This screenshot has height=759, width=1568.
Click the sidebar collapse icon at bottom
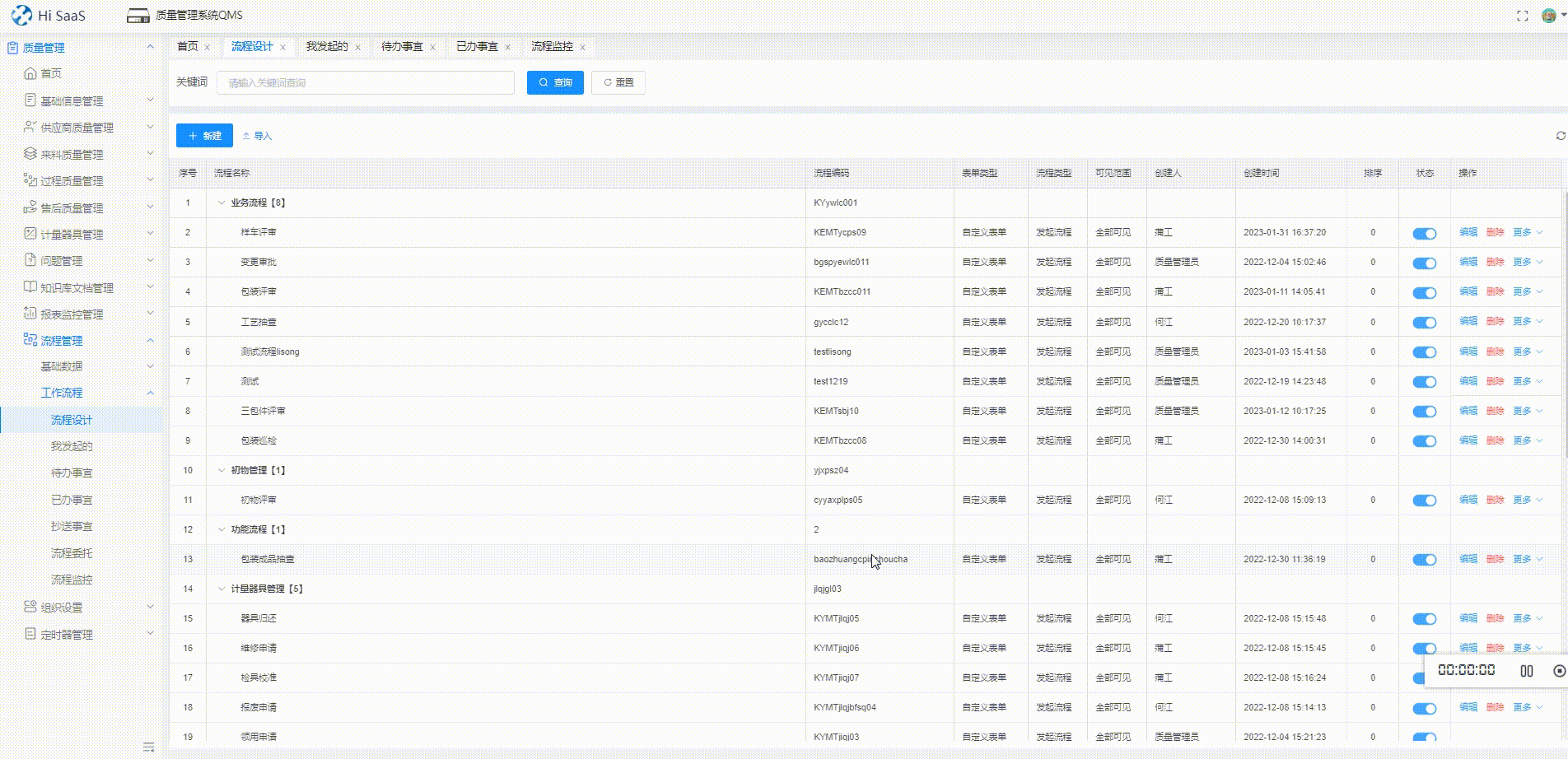pos(148,747)
